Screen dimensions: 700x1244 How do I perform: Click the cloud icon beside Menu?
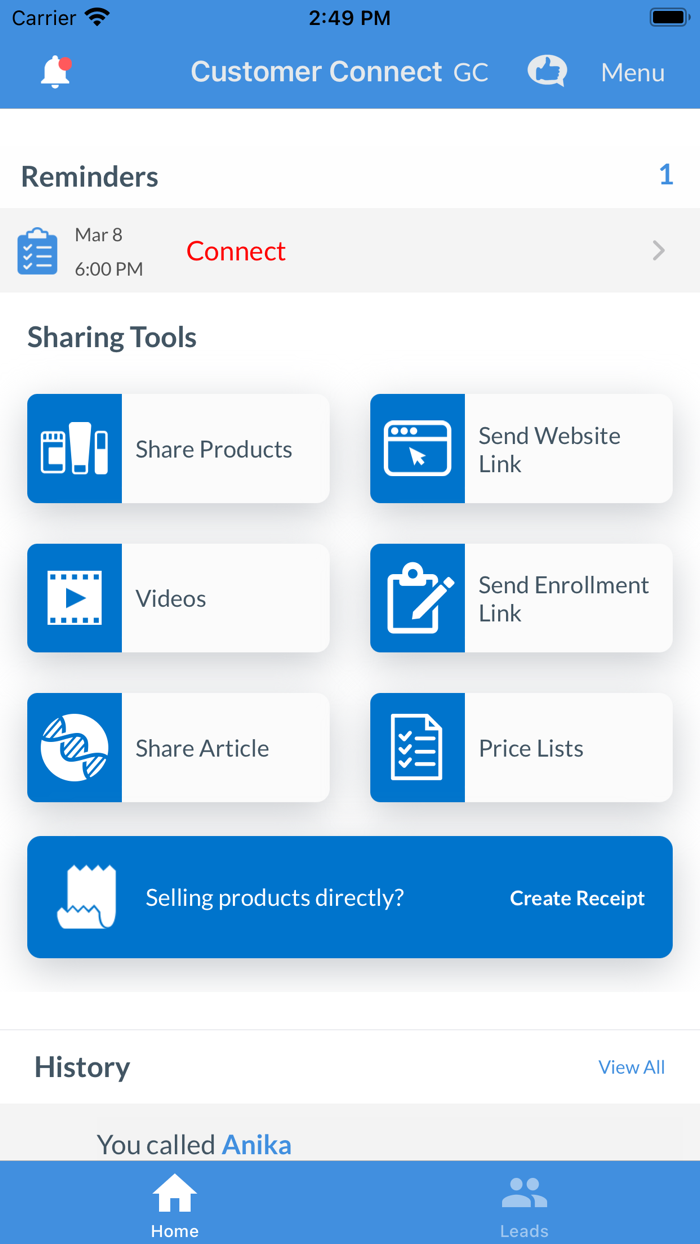pos(546,71)
